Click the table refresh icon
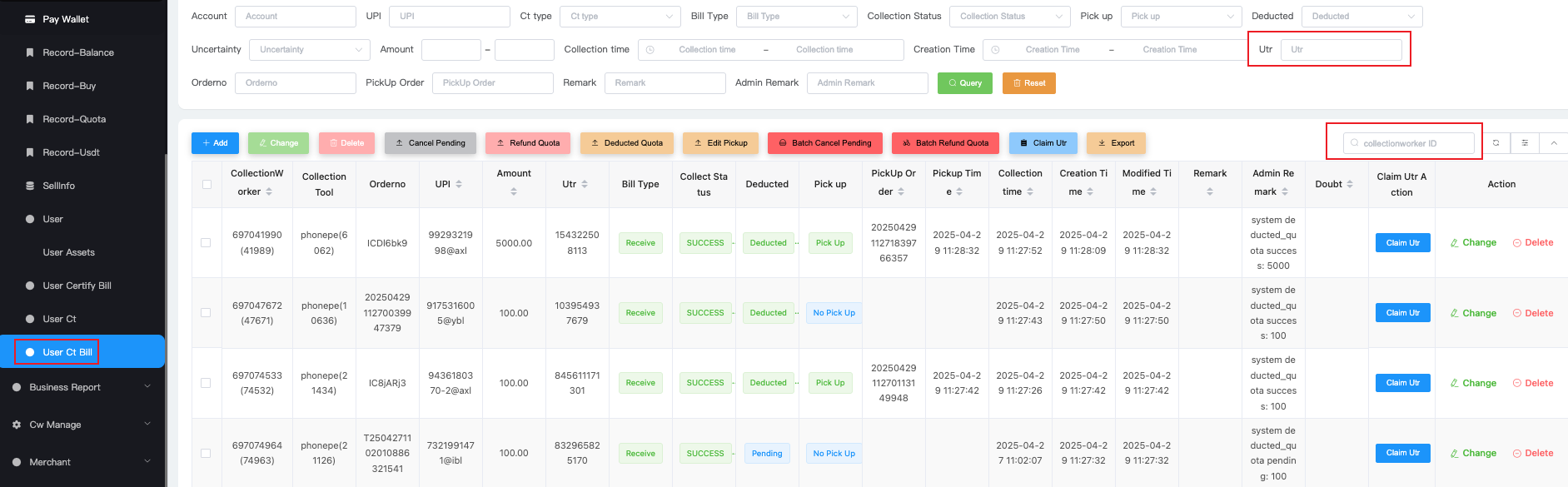The image size is (1568, 487). pos(1496,143)
